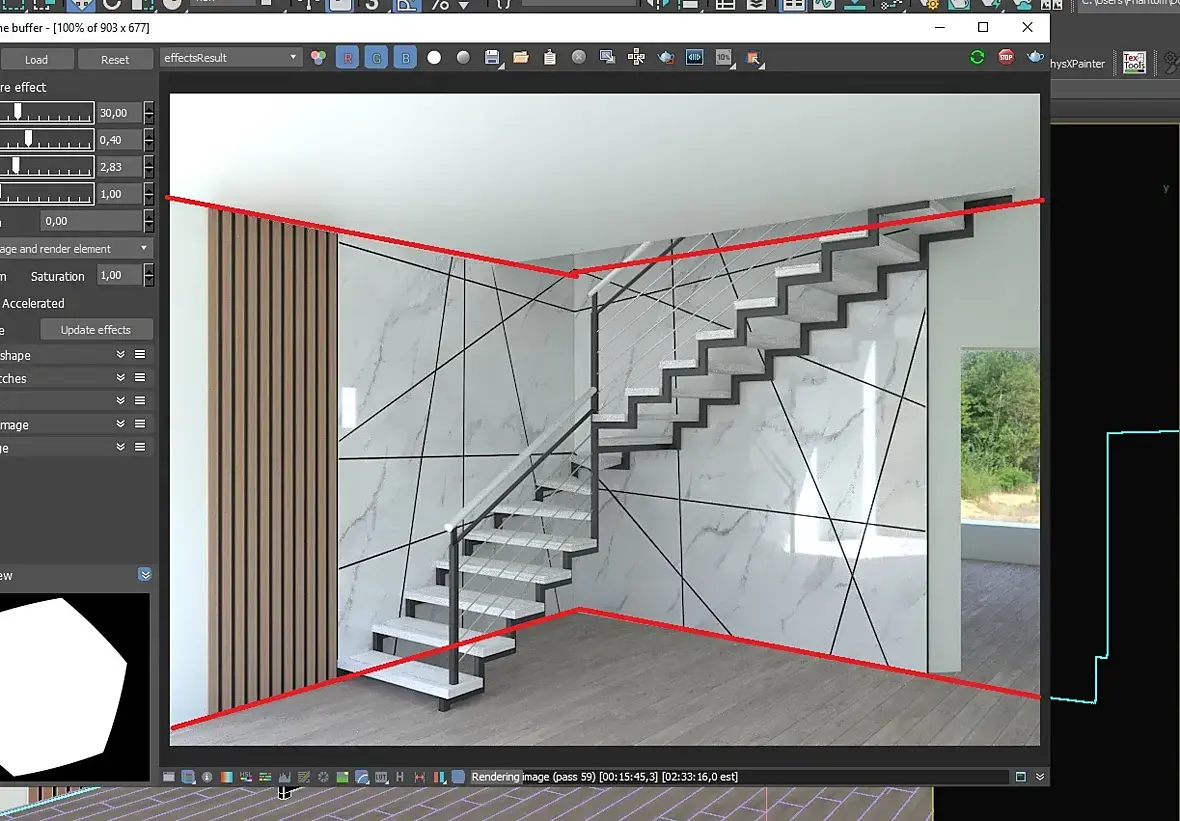1180x821 pixels.
Task: Click the input field showing 0,00
Action: point(91,221)
